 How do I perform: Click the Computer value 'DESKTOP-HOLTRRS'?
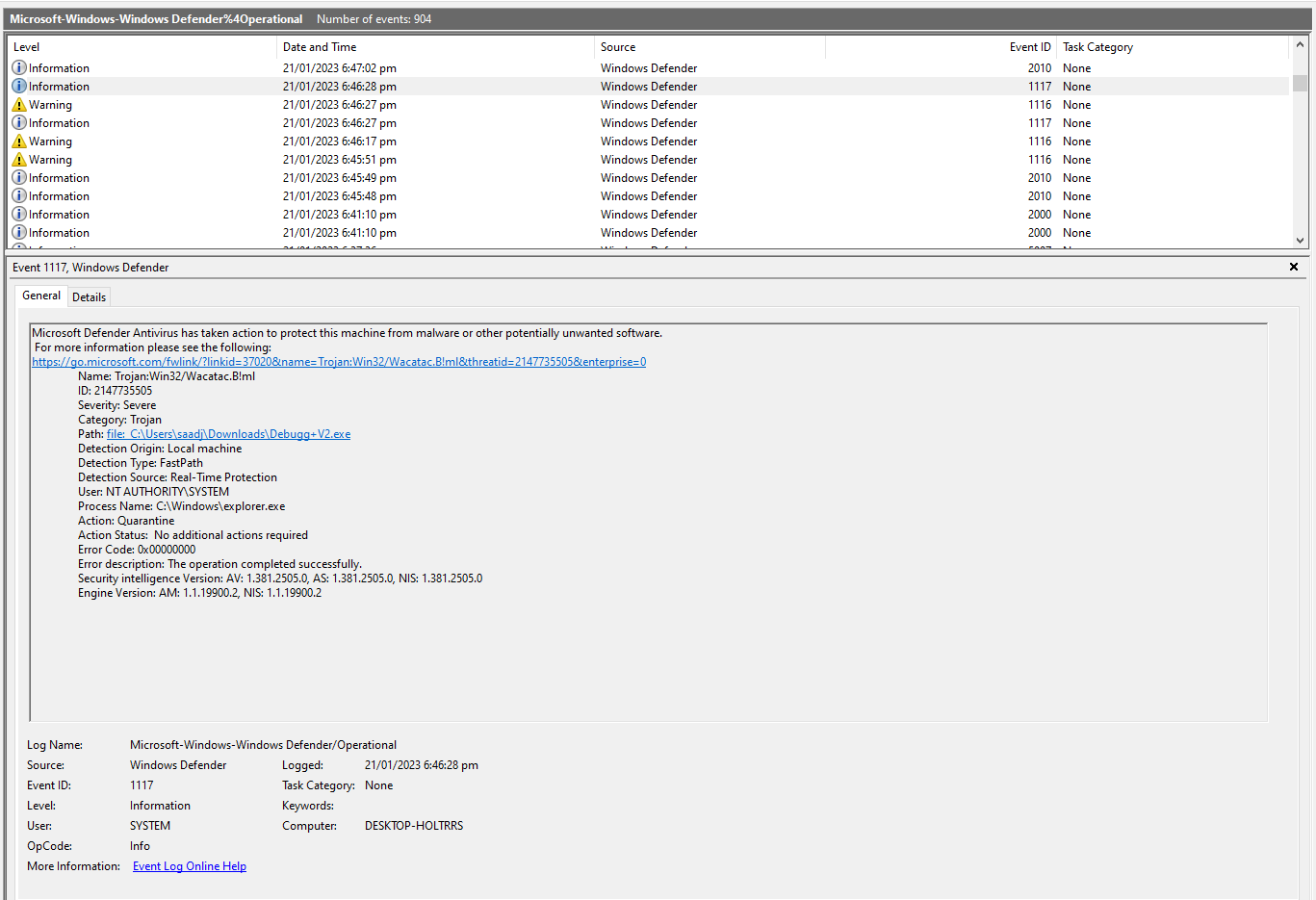click(x=414, y=826)
